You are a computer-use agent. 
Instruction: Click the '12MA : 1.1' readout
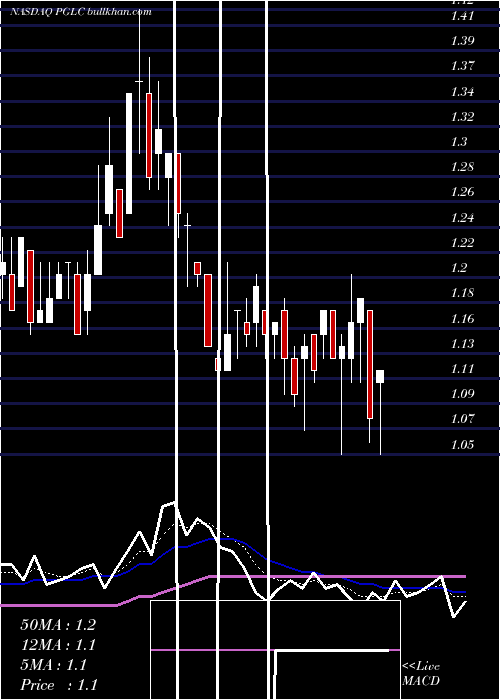pos(58,645)
